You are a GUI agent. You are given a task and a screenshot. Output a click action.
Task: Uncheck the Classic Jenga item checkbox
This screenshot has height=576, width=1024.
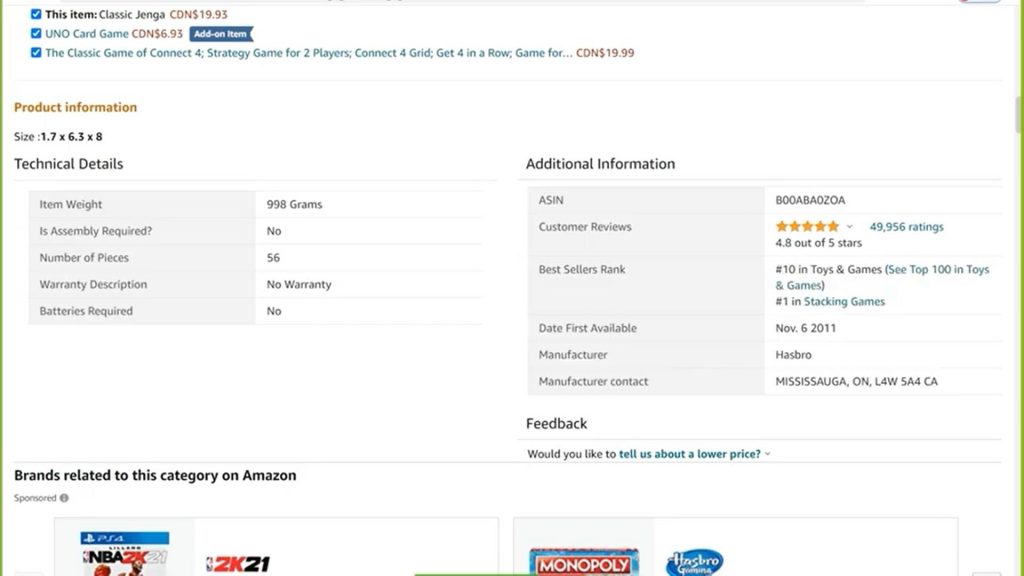tap(36, 14)
